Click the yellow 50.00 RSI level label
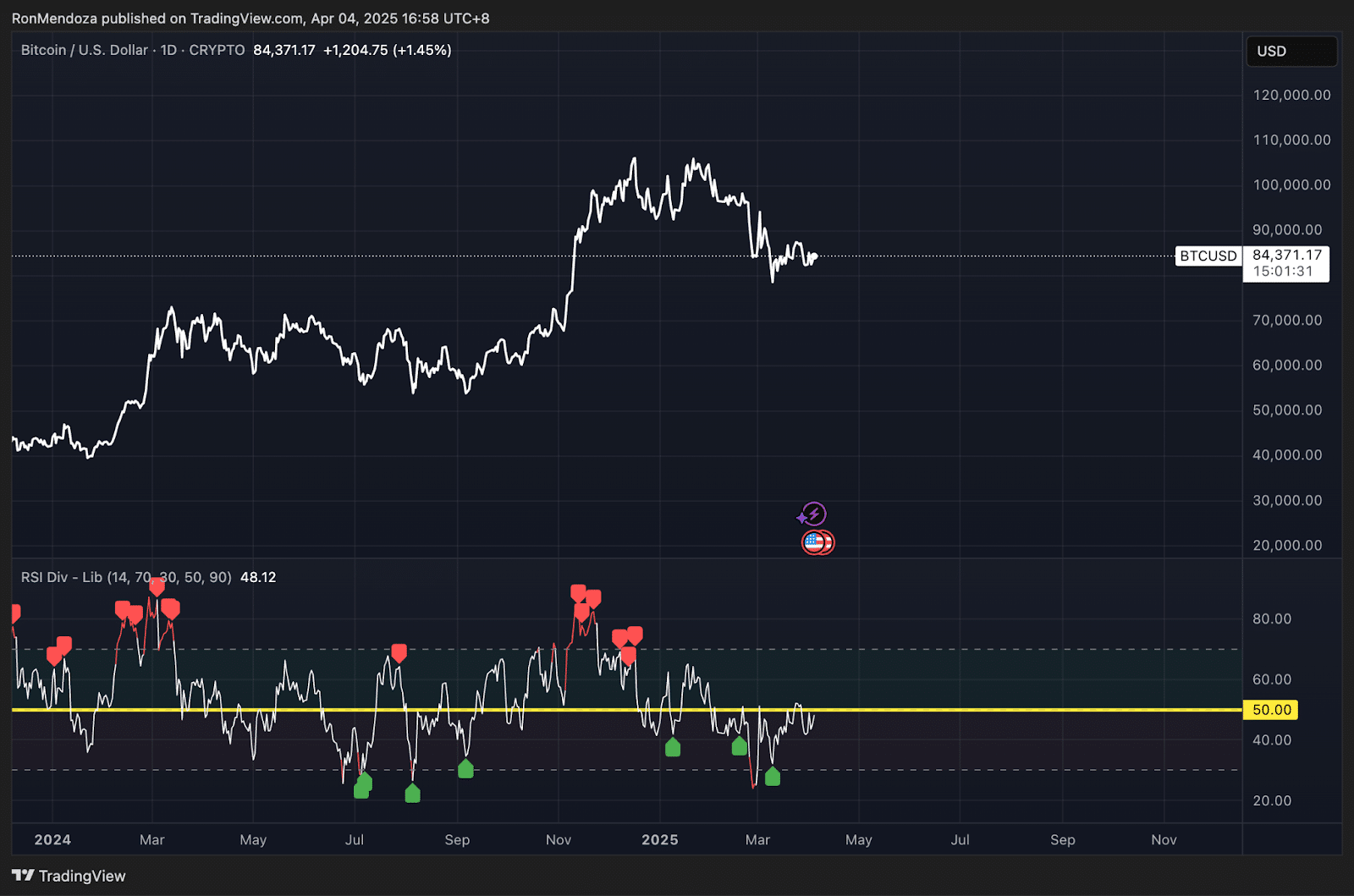The image size is (1354, 896). [1270, 710]
